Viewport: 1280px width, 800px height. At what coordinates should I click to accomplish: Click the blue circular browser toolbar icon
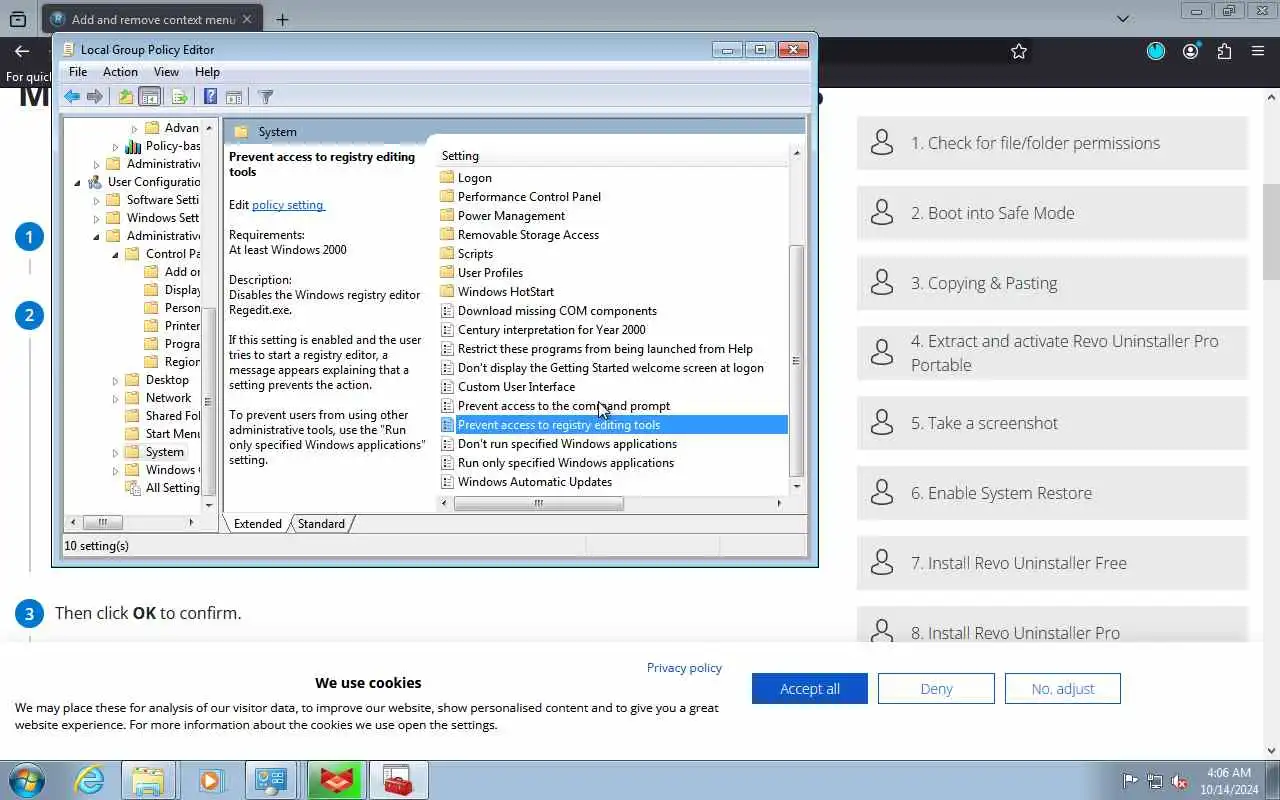(1156, 51)
